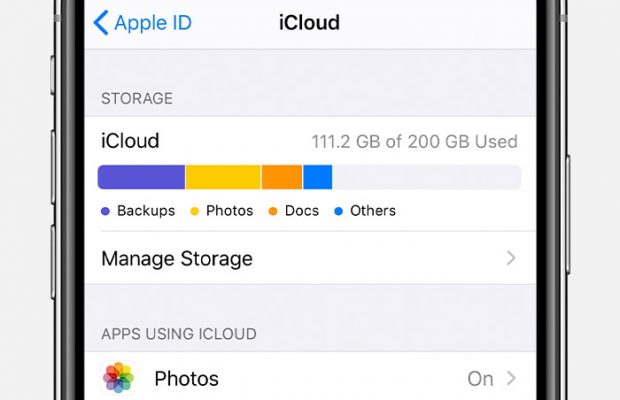Tap the unused gray storage bar area
The image size is (620, 400).
pos(425,177)
